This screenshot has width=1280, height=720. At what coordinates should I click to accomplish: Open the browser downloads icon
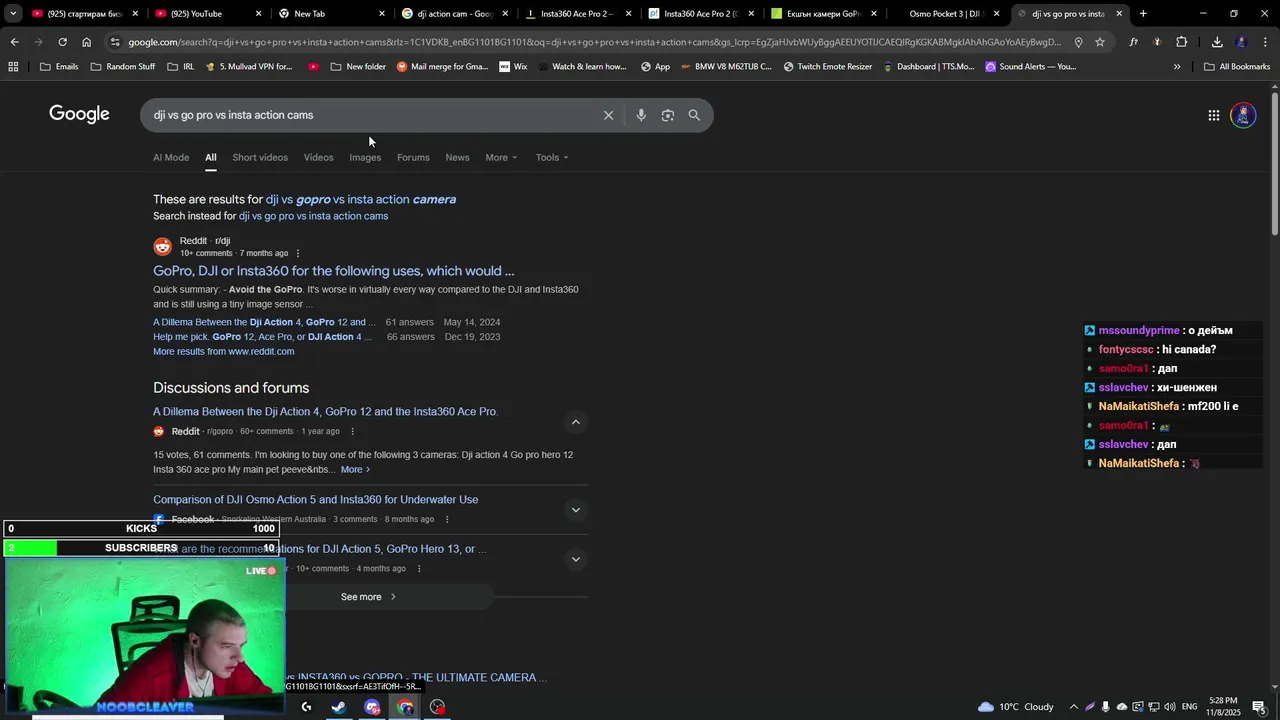coord(1217,42)
